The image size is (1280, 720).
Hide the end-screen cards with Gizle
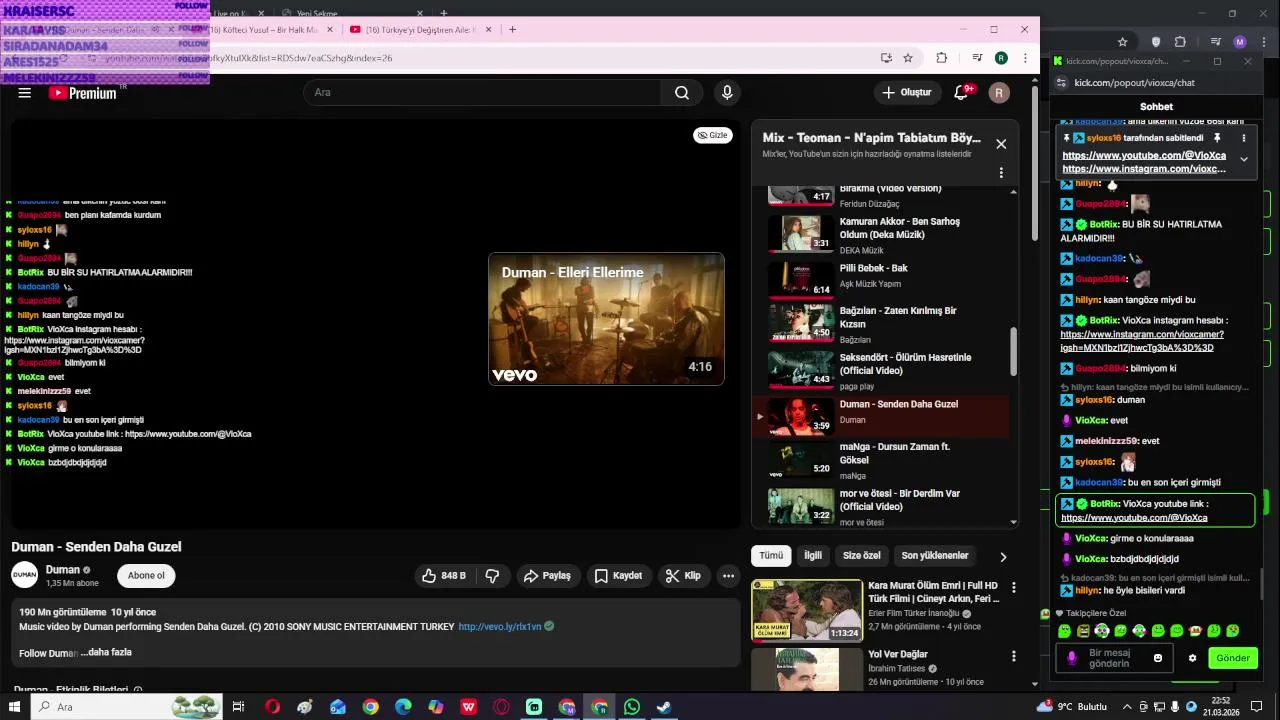tap(713, 135)
